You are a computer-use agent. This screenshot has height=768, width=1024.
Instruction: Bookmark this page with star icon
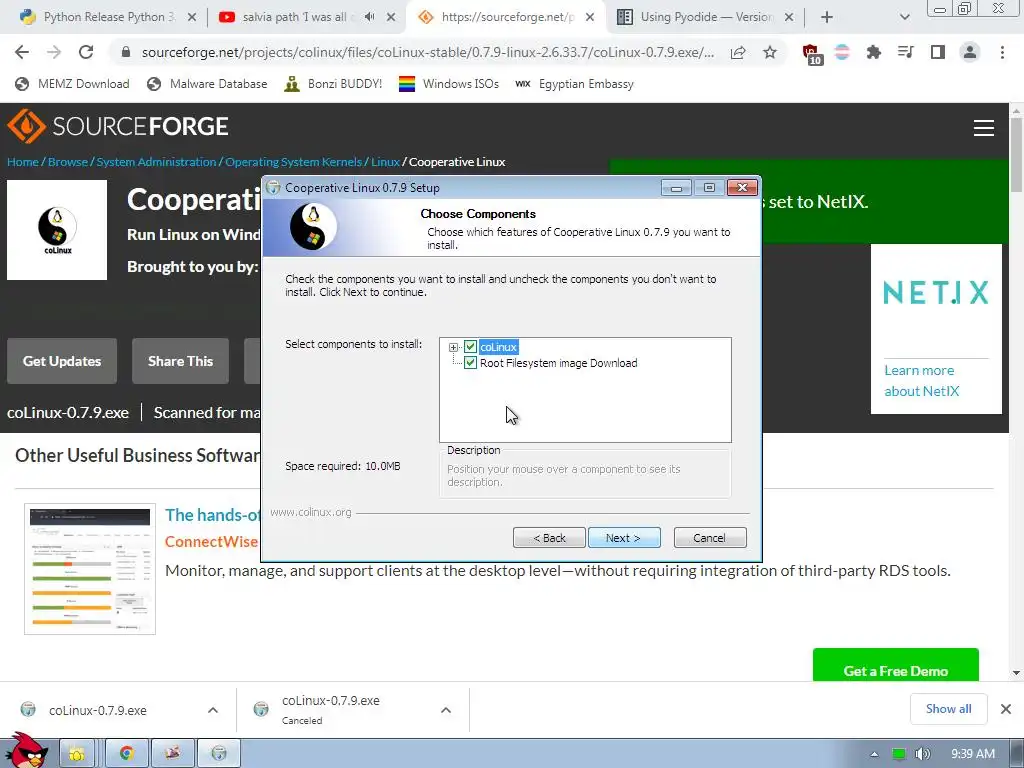770,52
